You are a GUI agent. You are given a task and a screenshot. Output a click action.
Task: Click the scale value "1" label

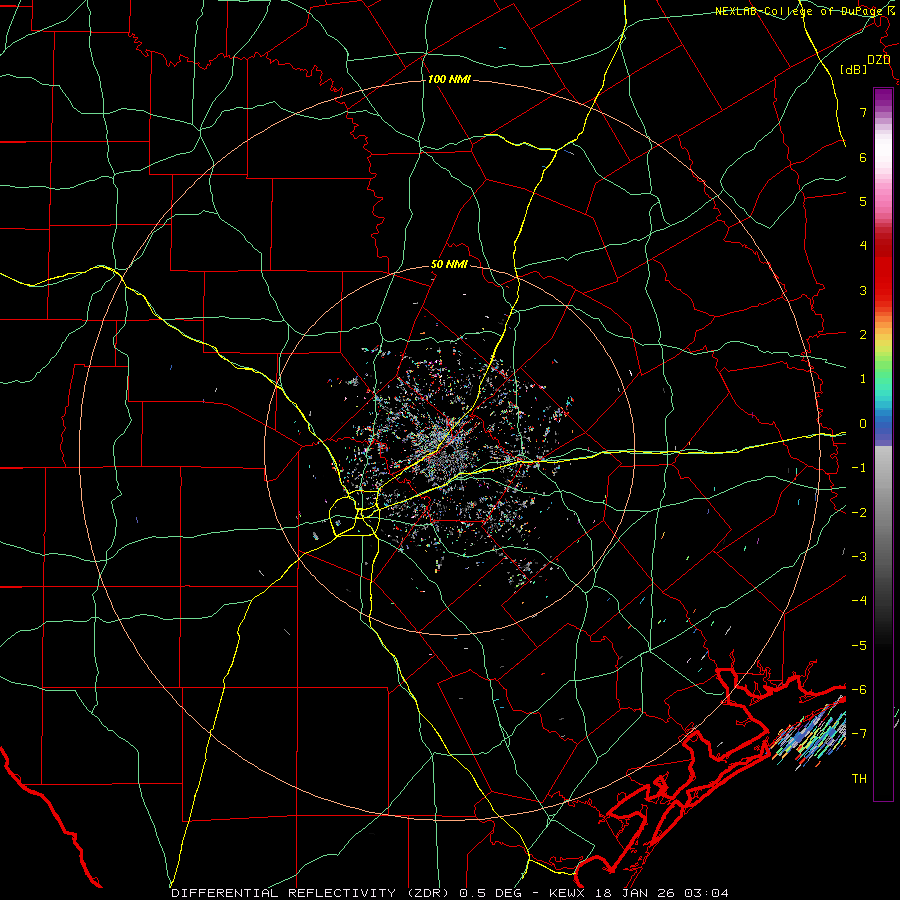tap(863, 379)
